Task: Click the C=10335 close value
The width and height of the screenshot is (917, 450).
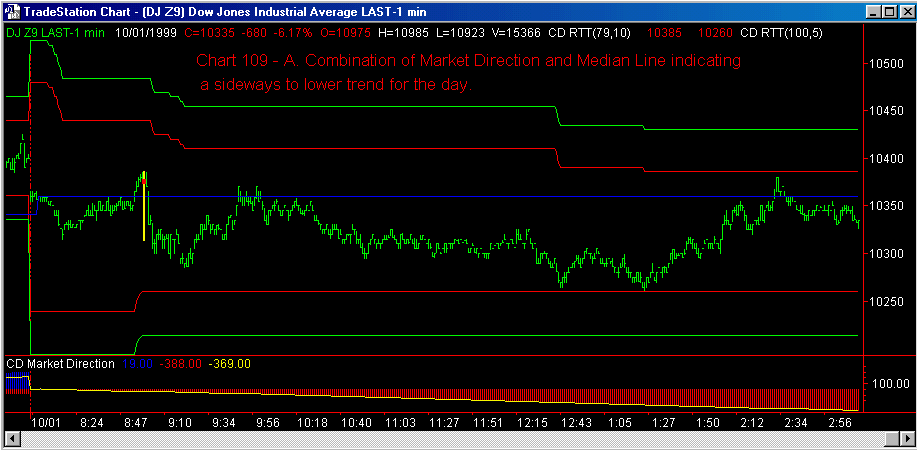Action: pos(209,33)
